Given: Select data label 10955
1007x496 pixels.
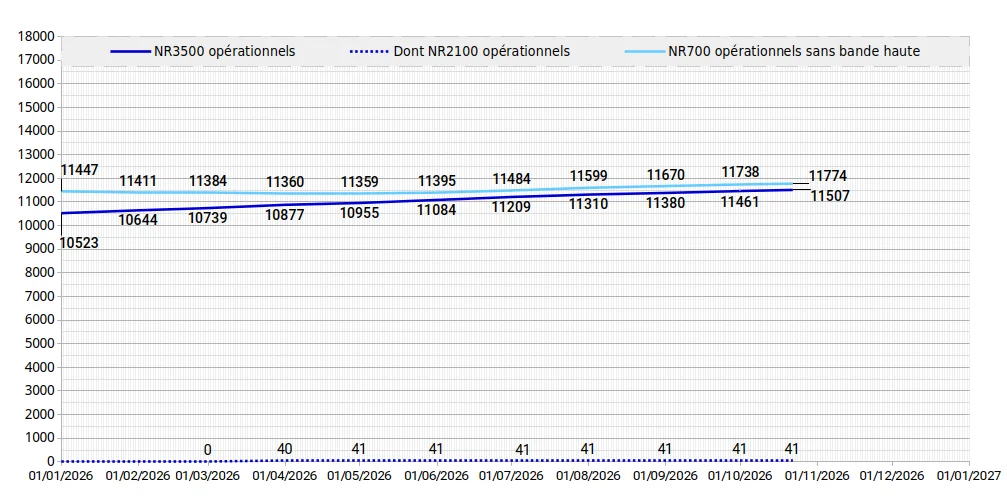Looking at the screenshot, I should point(360,213).
